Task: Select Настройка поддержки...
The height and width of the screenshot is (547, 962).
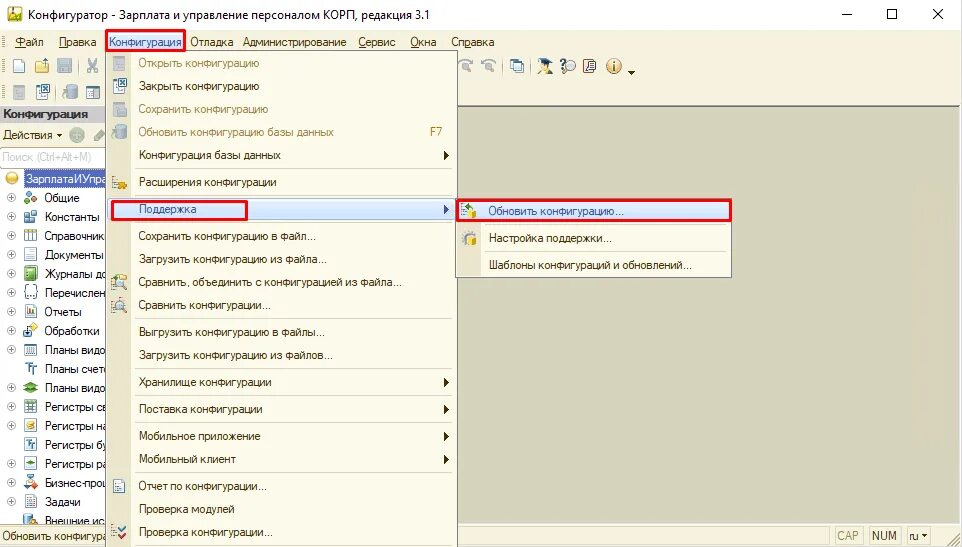Action: point(593,238)
